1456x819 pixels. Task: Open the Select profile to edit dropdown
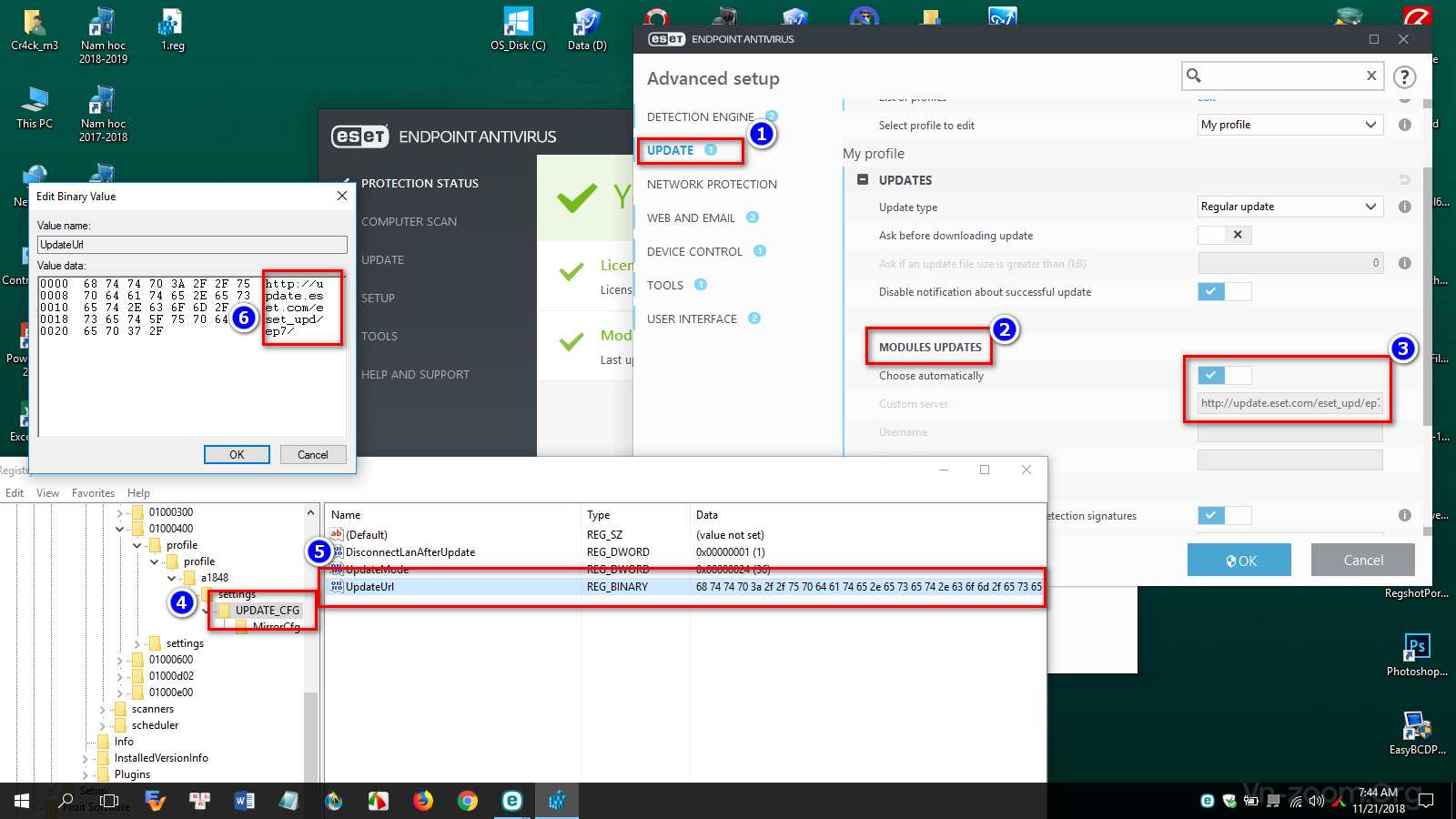(1289, 125)
